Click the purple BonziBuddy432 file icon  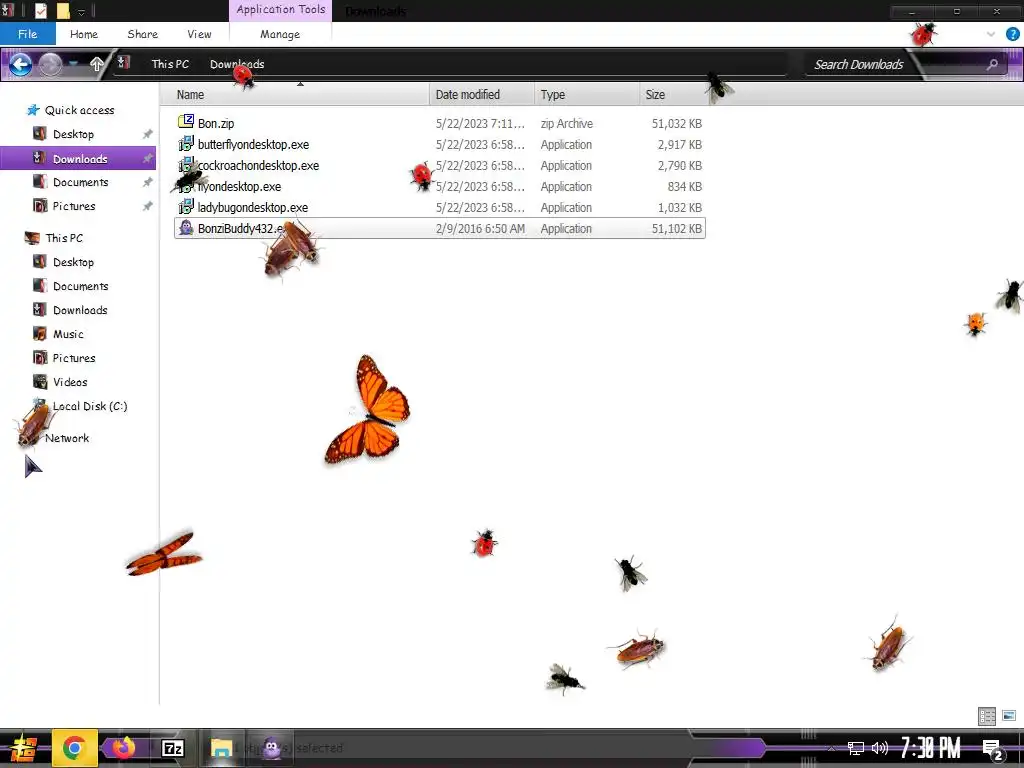tap(186, 228)
